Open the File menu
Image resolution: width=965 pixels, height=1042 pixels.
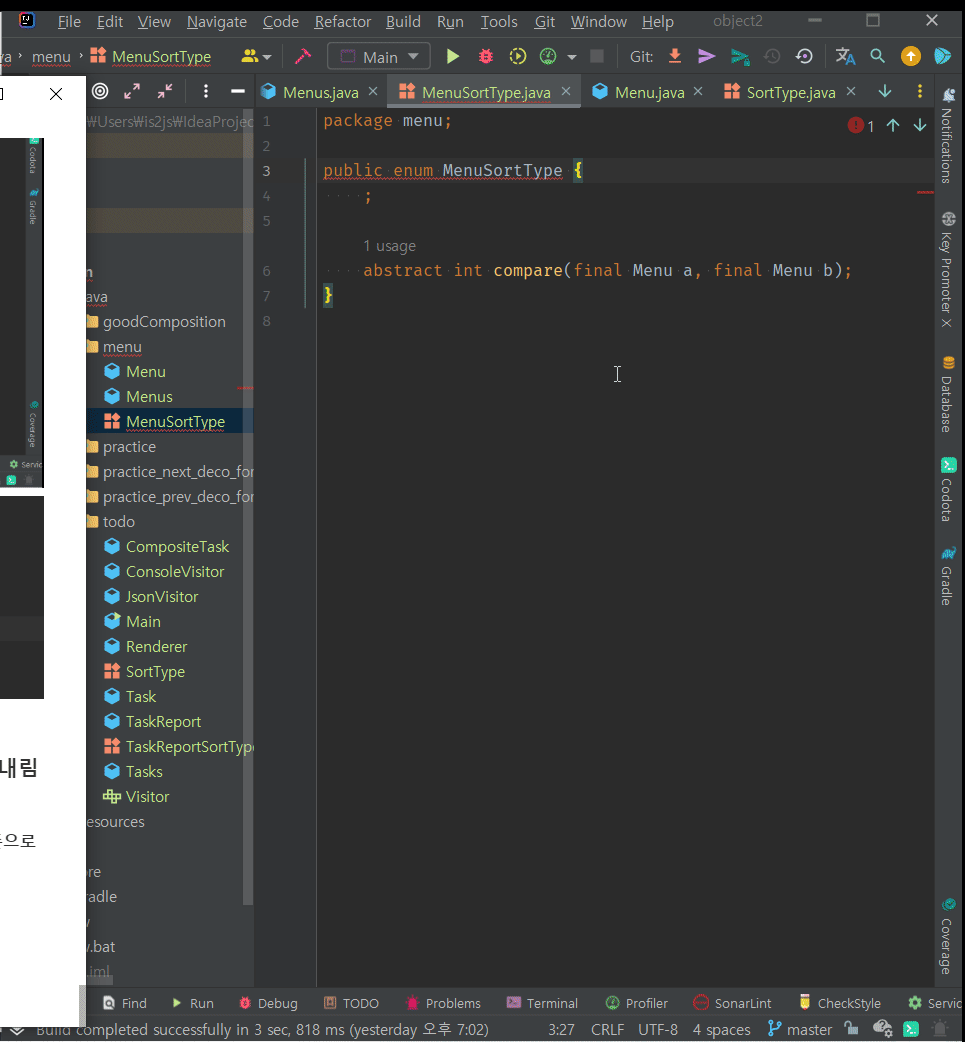pos(69,21)
